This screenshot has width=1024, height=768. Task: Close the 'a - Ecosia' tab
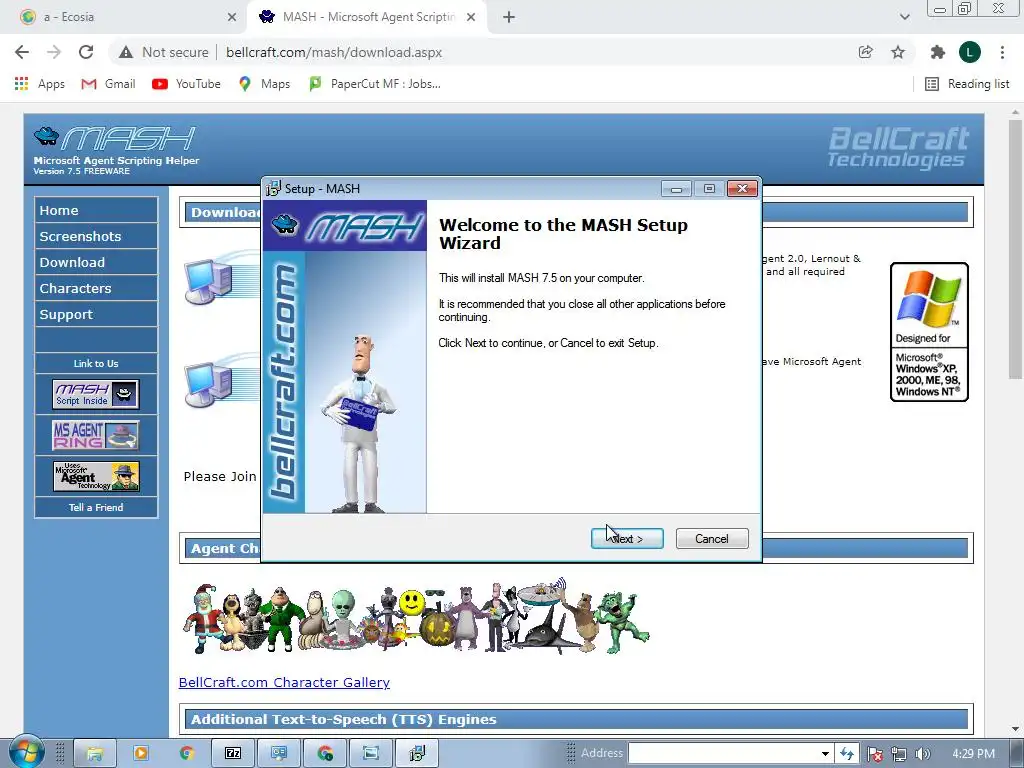click(232, 18)
